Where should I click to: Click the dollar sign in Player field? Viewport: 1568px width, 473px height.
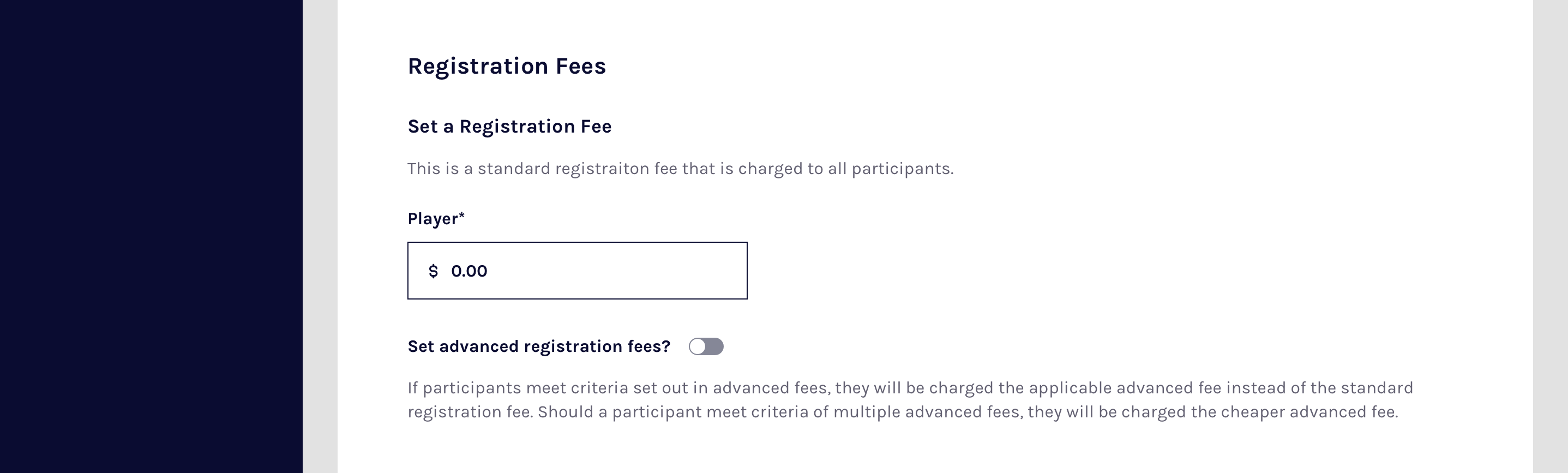pos(433,271)
